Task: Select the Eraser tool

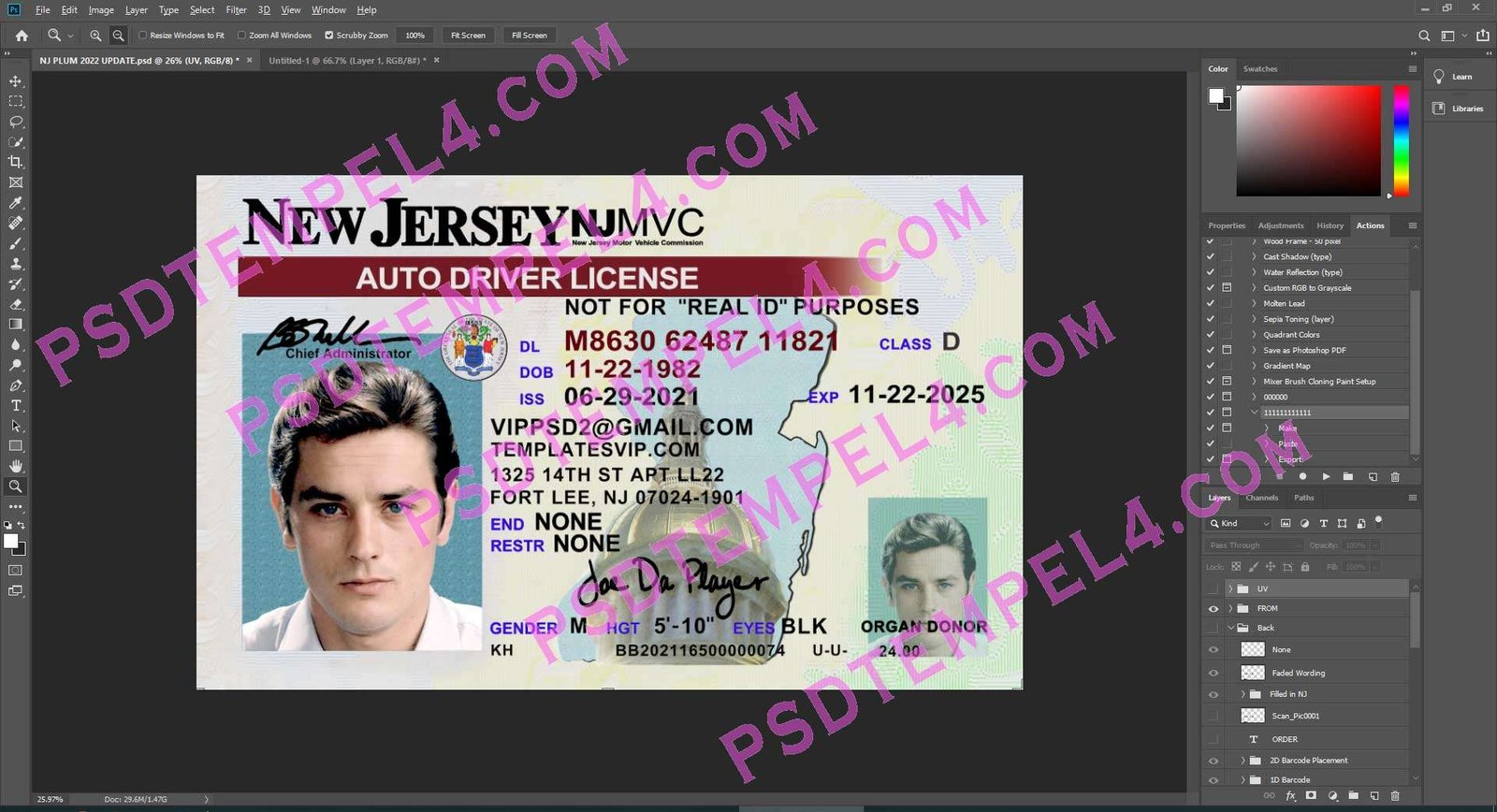Action: coord(16,304)
